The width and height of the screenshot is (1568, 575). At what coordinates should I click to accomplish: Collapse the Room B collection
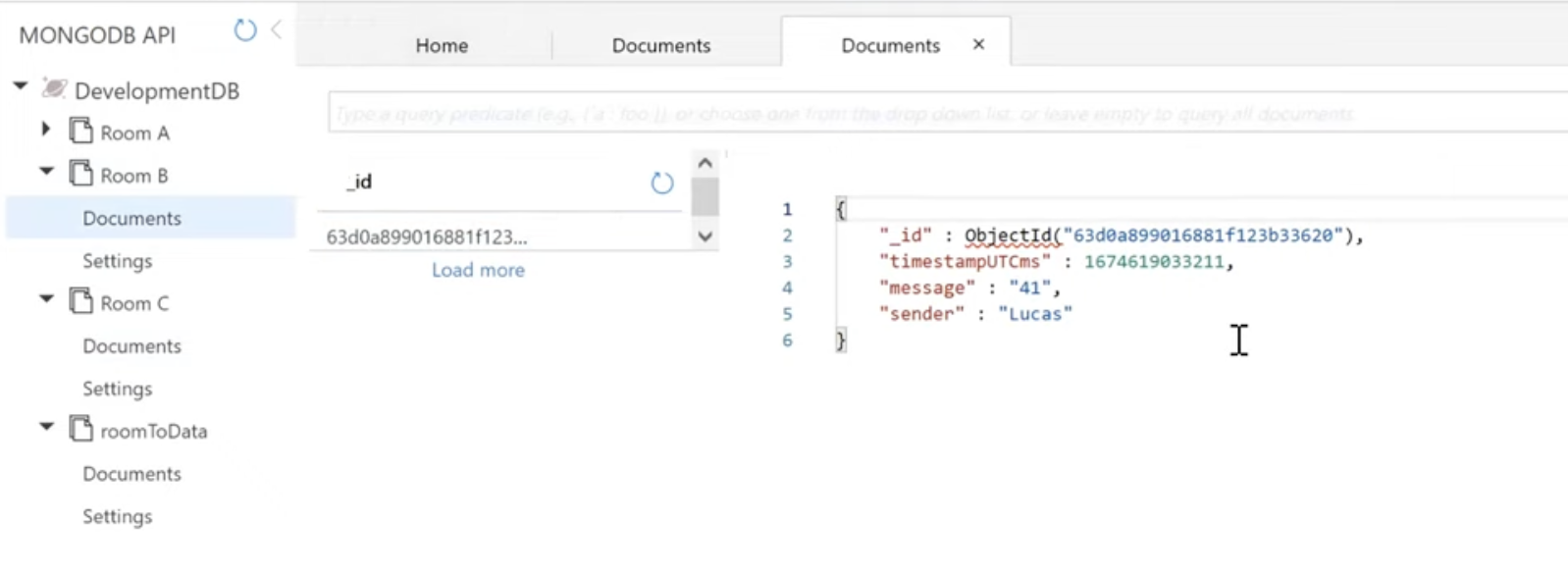coord(46,171)
